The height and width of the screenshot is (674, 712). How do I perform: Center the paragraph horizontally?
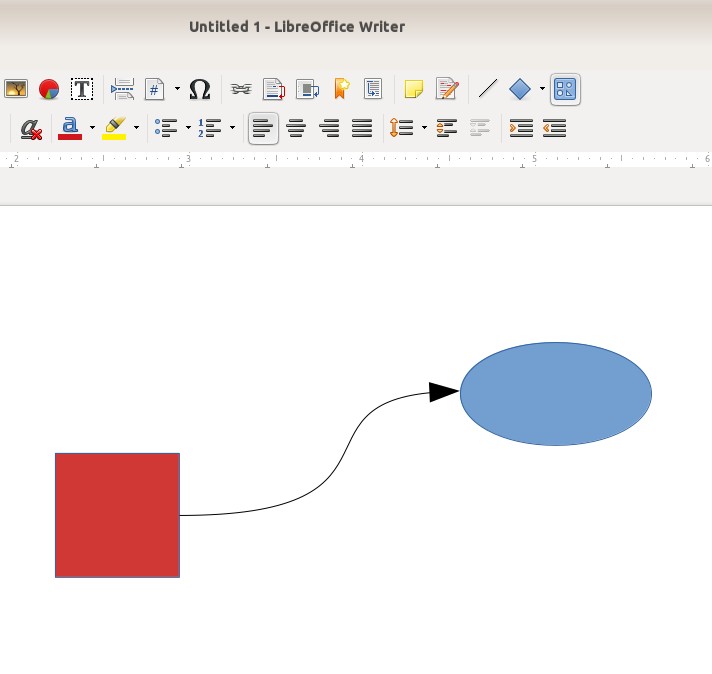tap(296, 128)
